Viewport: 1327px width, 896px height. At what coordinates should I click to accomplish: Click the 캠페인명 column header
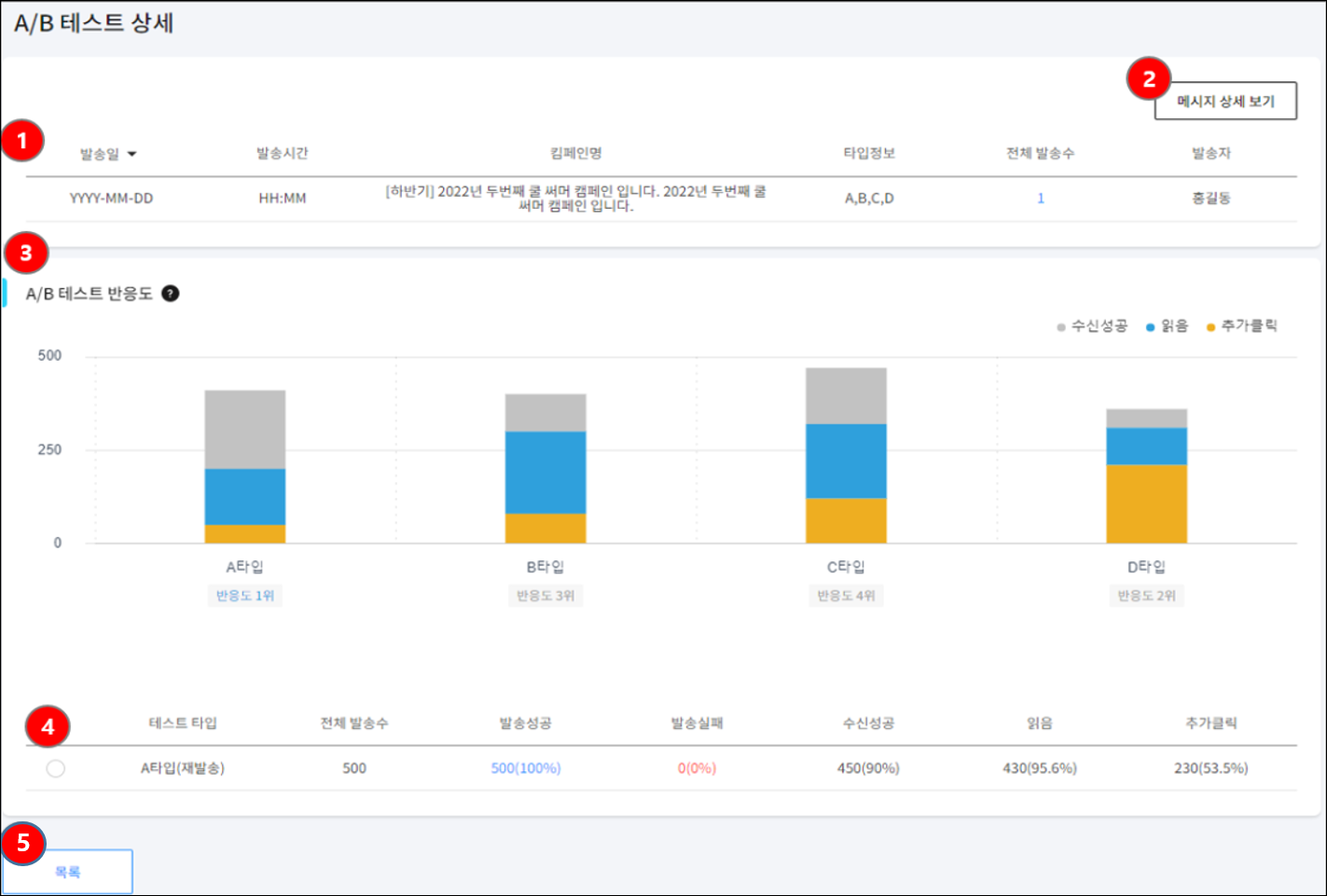(575, 153)
